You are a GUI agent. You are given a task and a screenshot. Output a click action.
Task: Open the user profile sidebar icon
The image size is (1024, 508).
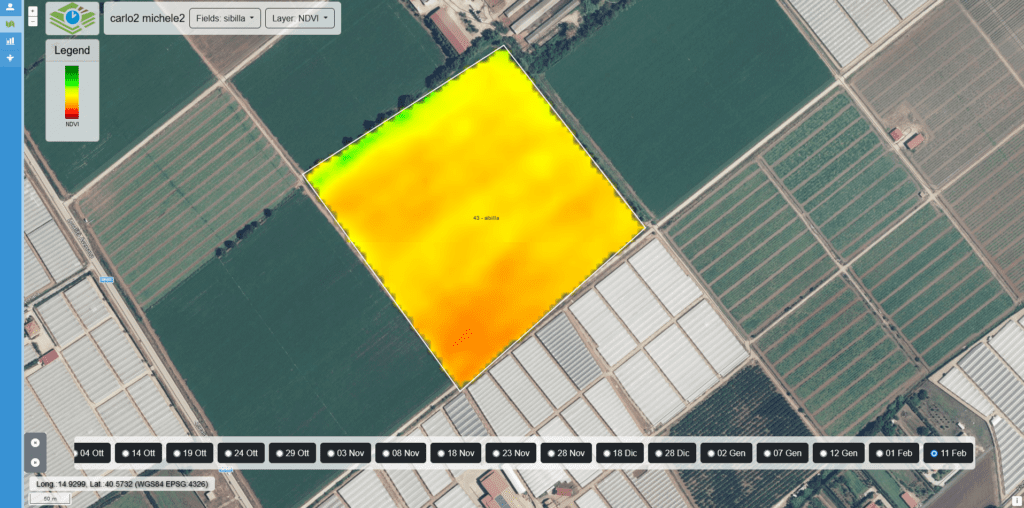click(x=10, y=7)
